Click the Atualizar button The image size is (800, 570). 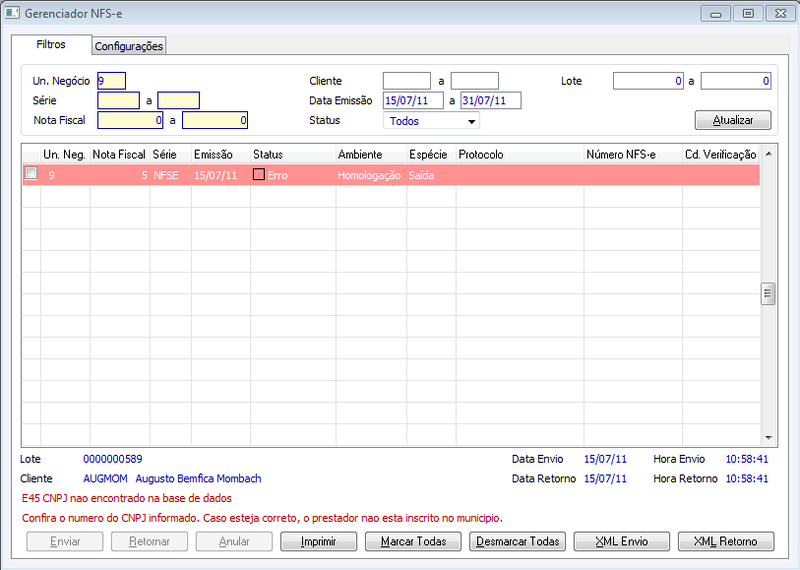coord(733,120)
